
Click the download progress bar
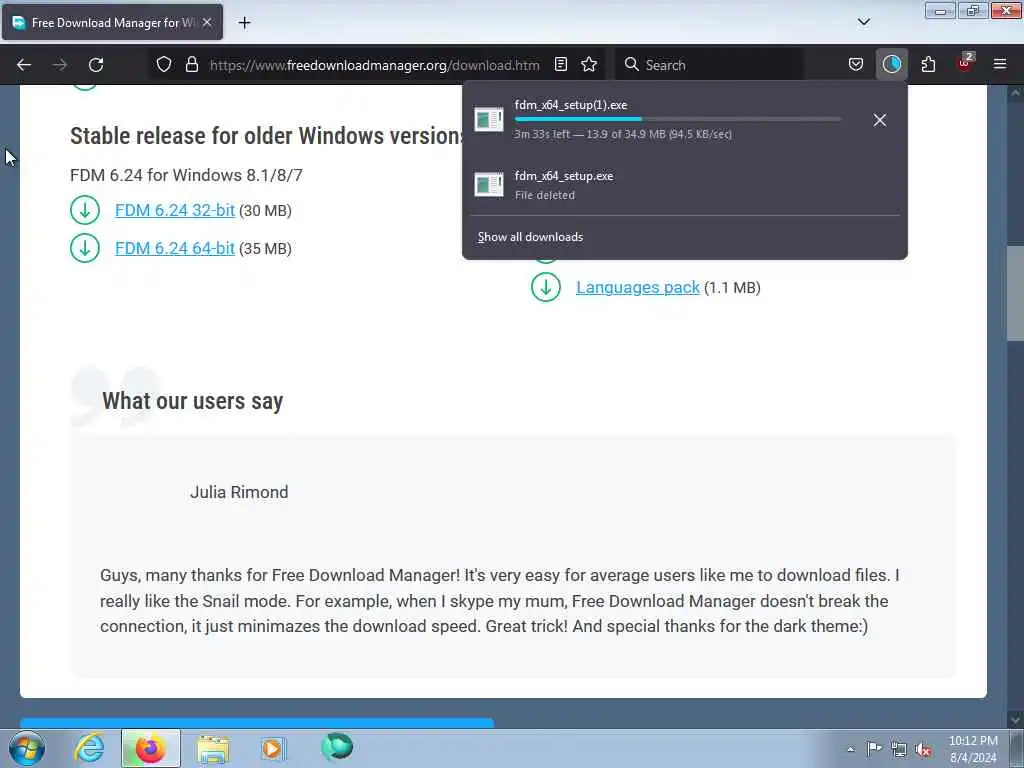tap(677, 120)
